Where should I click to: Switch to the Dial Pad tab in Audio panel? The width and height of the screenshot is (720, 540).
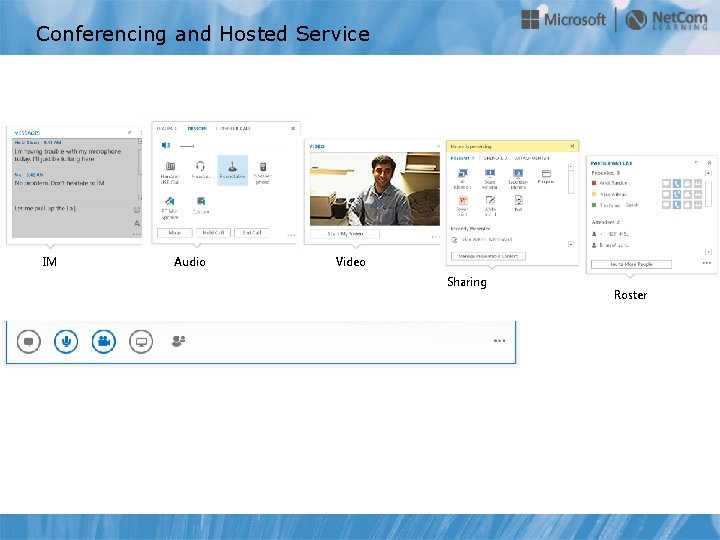(x=167, y=129)
